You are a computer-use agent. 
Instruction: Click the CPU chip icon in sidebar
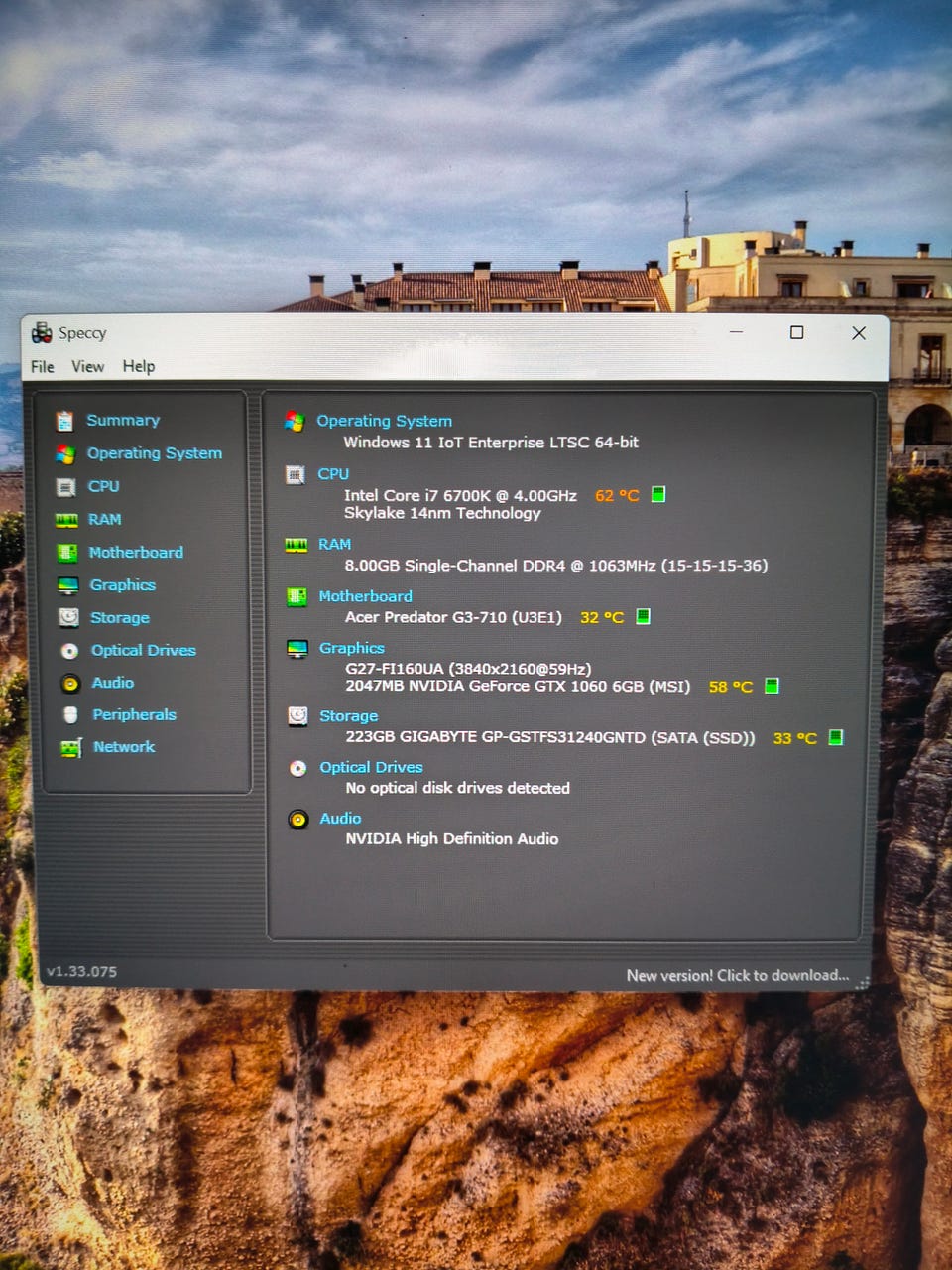point(66,487)
